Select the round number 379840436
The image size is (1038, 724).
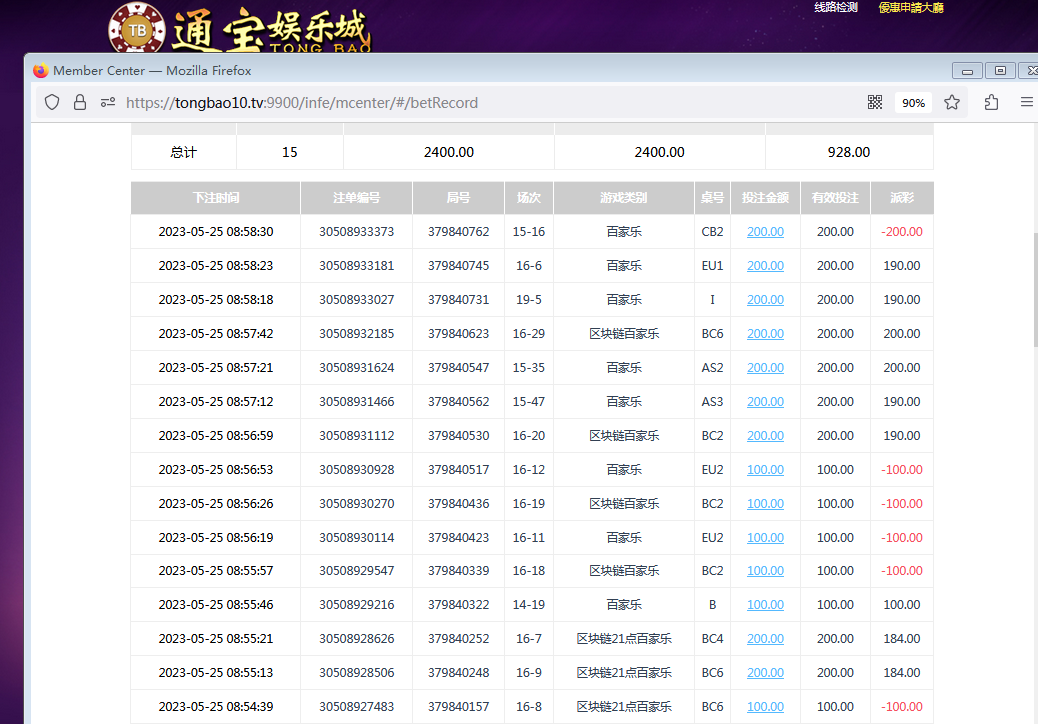(459, 504)
